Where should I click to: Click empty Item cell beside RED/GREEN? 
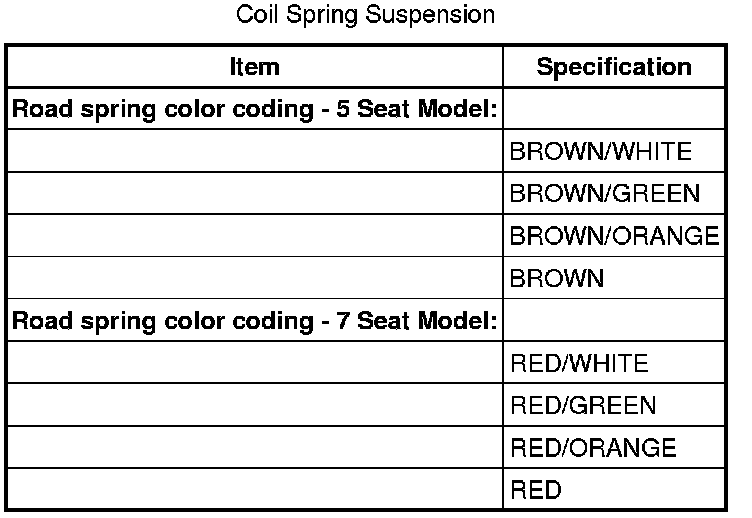pyautogui.click(x=255, y=405)
